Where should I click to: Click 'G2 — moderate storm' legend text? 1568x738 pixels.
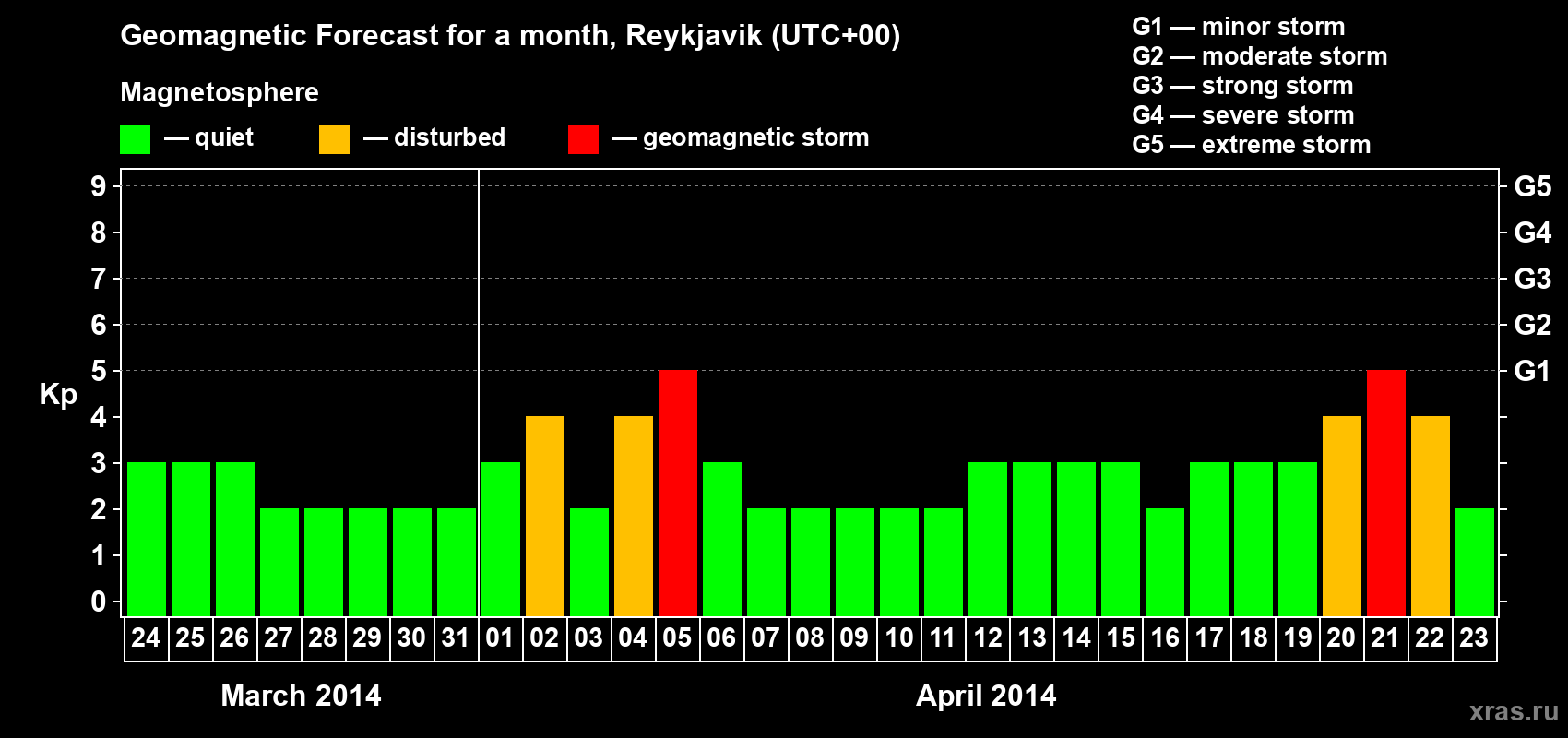pos(1260,56)
